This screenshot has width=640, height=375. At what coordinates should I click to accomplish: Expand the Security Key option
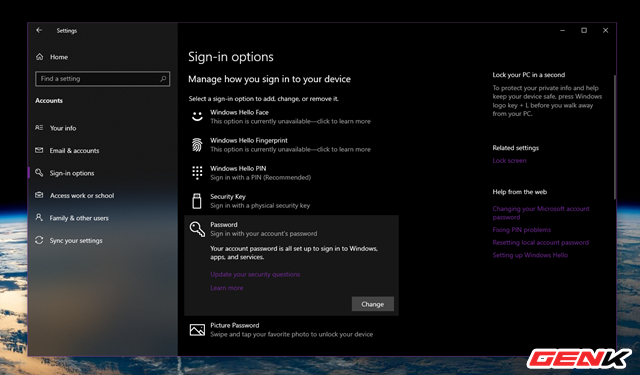[x=291, y=201]
